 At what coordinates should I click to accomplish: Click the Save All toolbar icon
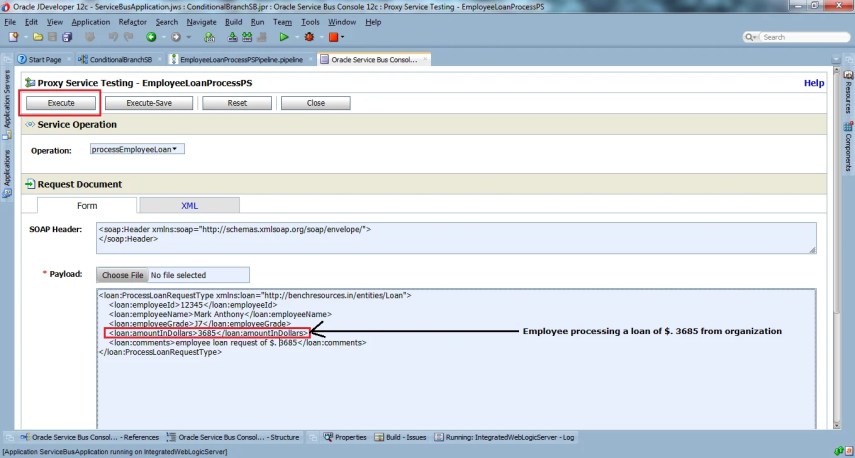tap(67, 37)
